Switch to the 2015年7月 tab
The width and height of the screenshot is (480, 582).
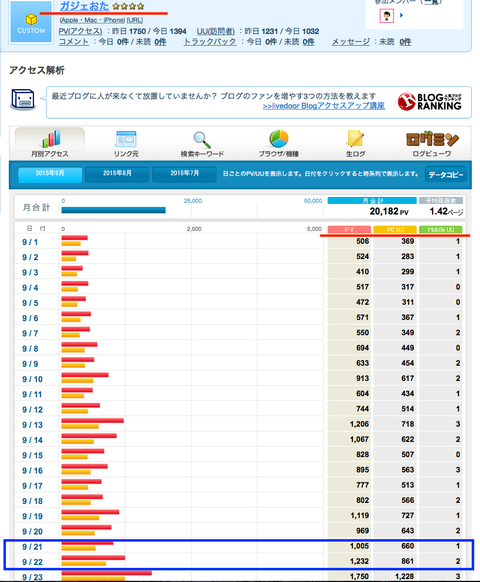click(x=185, y=174)
